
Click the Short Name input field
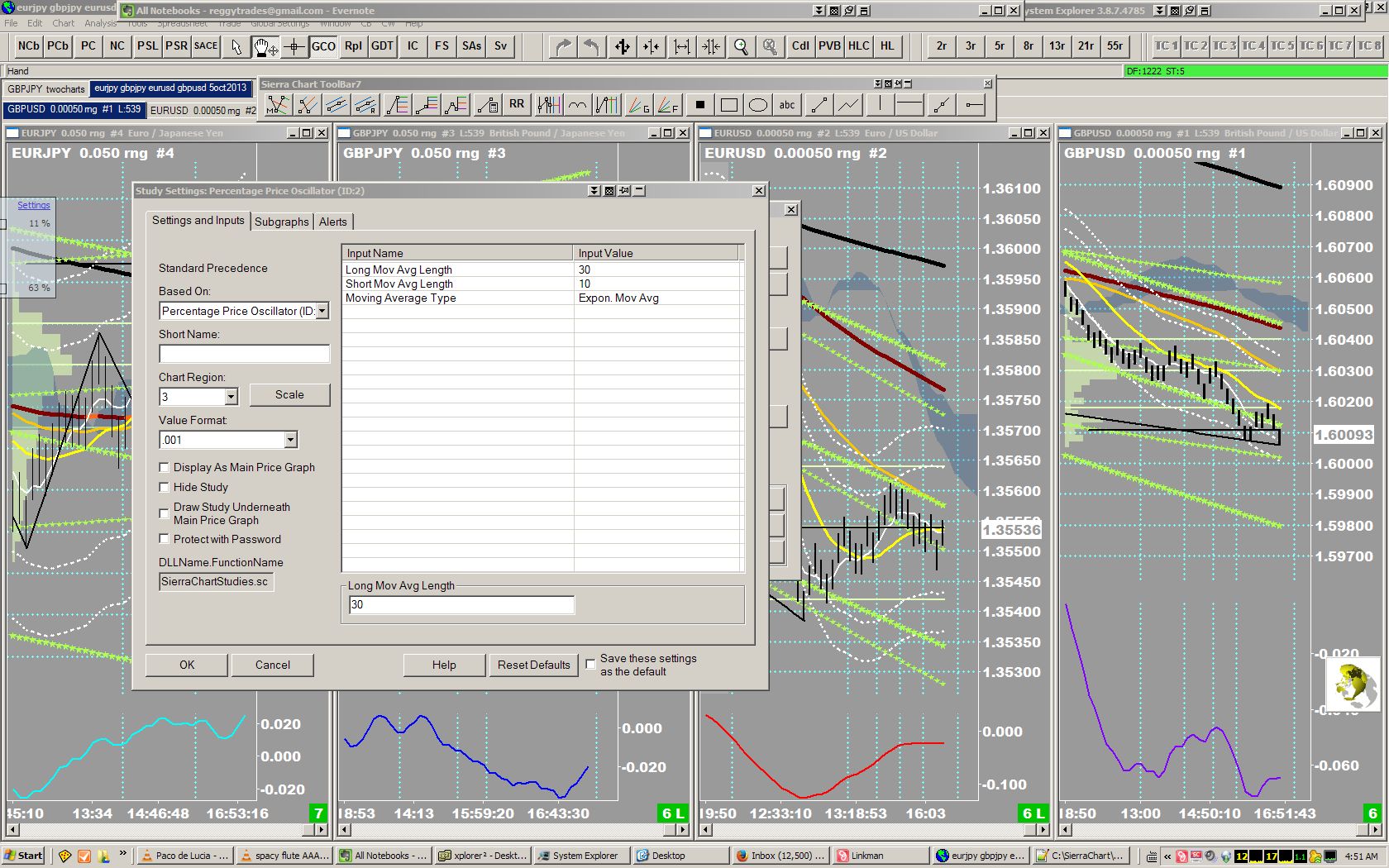tap(244, 354)
